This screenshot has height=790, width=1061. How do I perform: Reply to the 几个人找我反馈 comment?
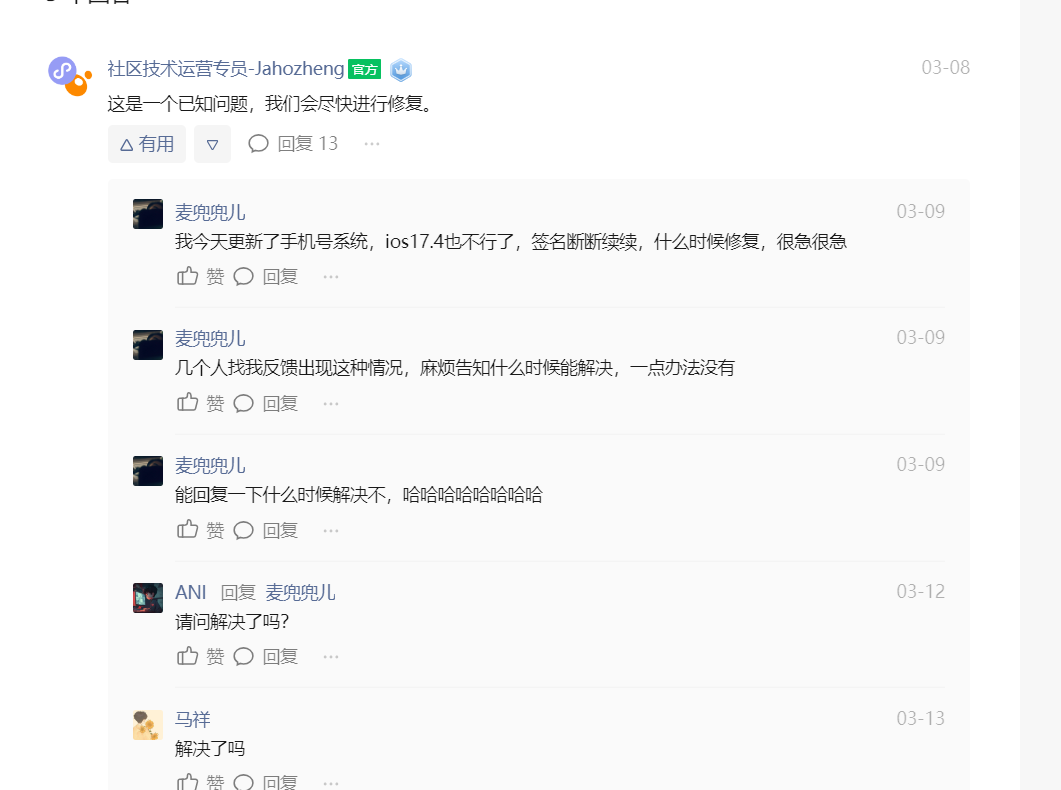[x=266, y=403]
